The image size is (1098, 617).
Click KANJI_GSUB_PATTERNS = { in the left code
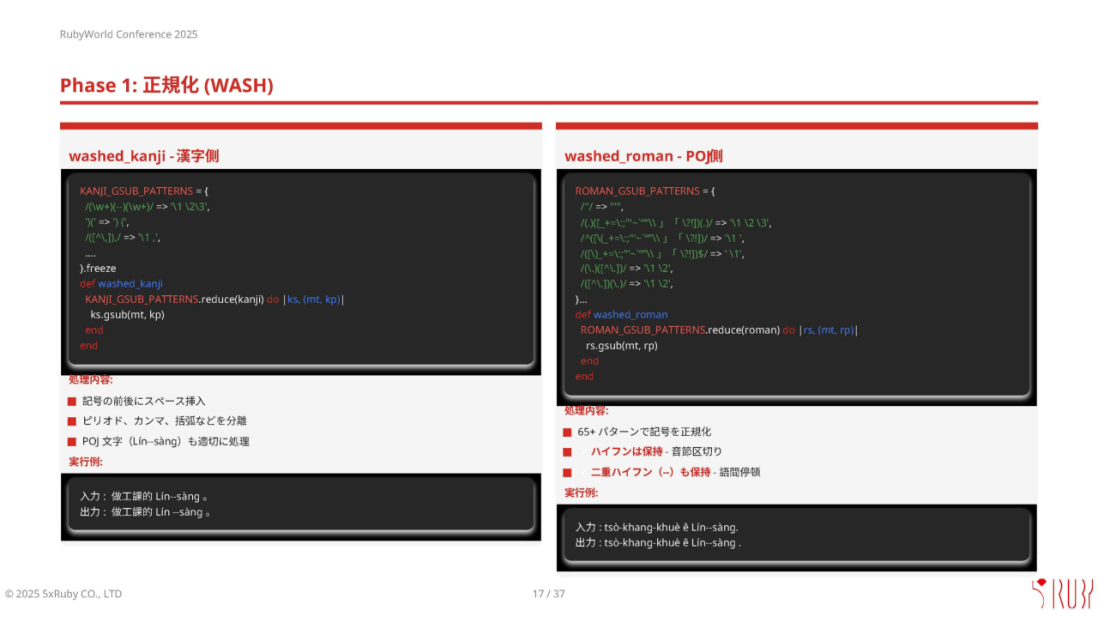click(144, 190)
